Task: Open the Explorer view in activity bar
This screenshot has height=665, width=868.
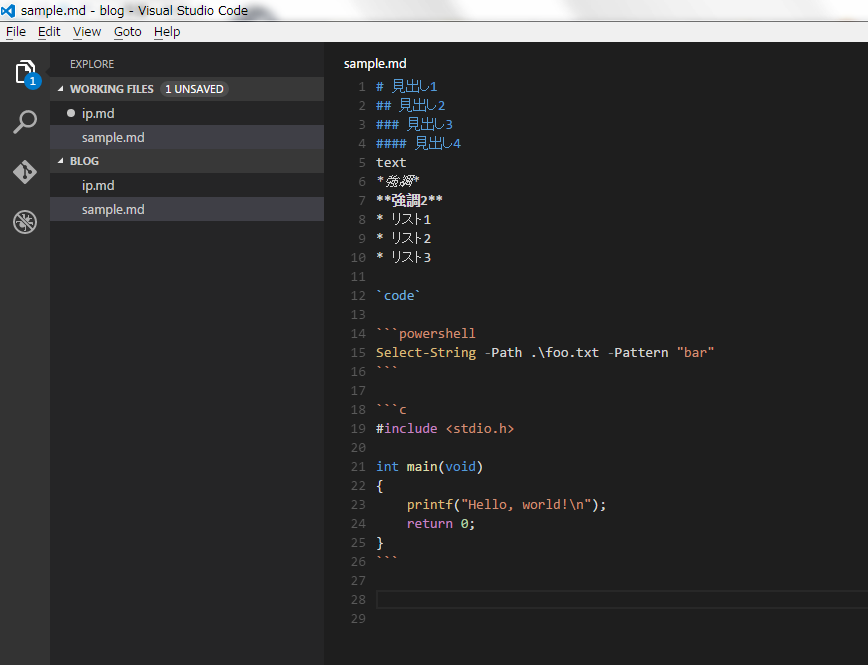Action: coord(24,72)
